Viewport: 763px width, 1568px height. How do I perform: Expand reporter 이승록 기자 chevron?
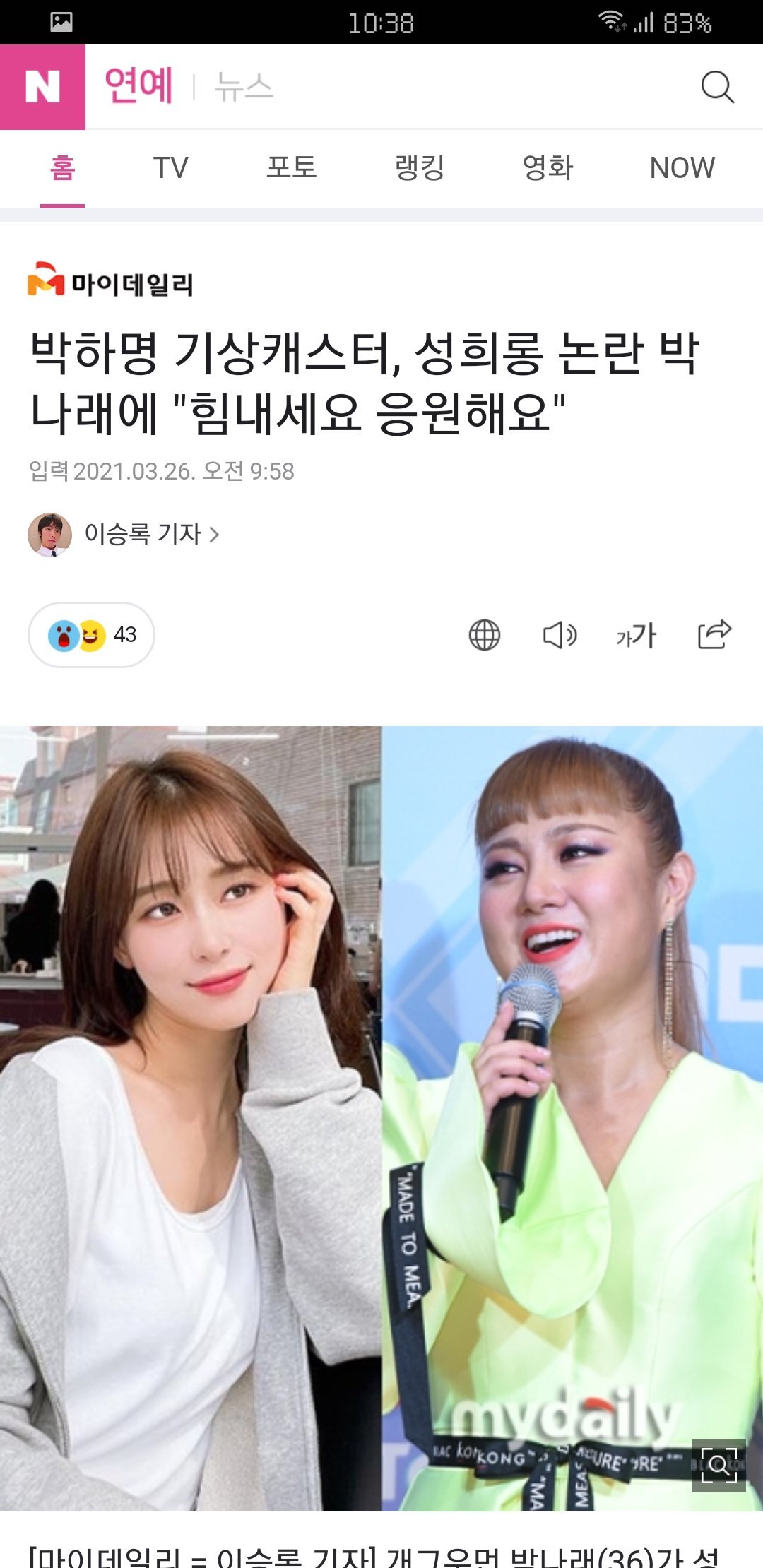tap(214, 535)
